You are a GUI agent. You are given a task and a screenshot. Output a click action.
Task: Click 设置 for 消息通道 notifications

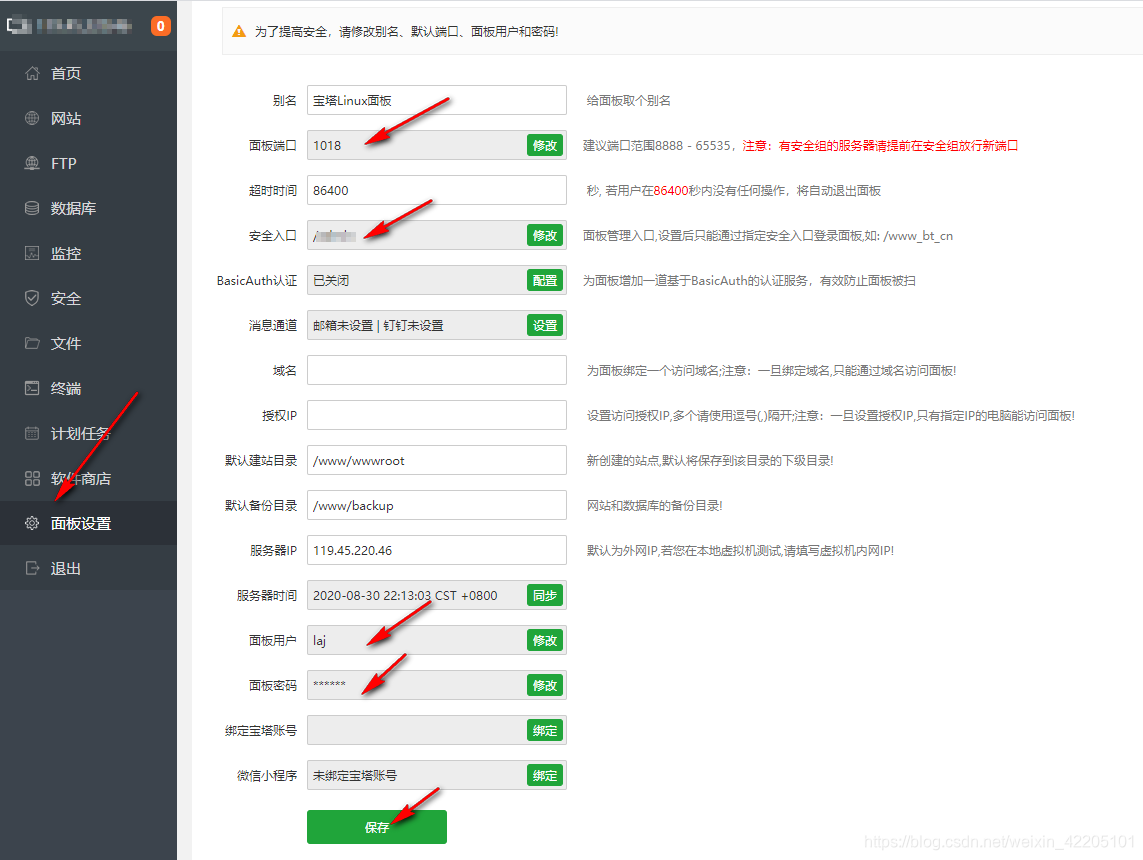tap(544, 325)
